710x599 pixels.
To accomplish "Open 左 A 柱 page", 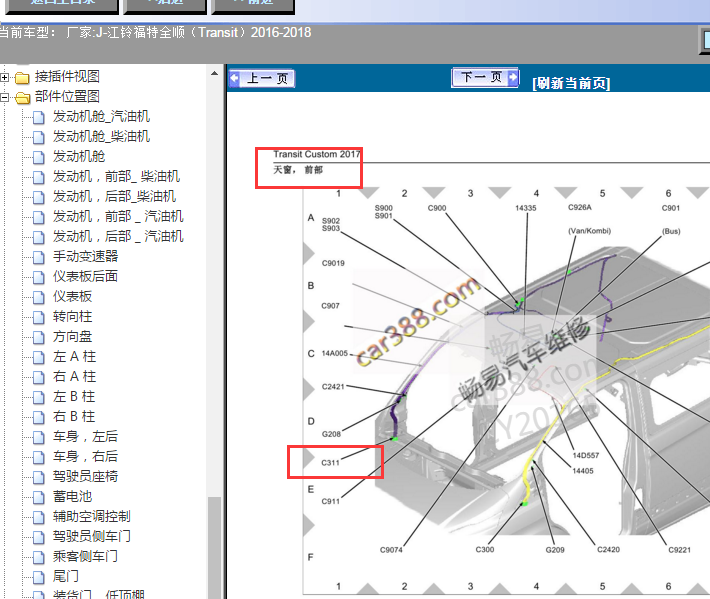I will pos(74,356).
